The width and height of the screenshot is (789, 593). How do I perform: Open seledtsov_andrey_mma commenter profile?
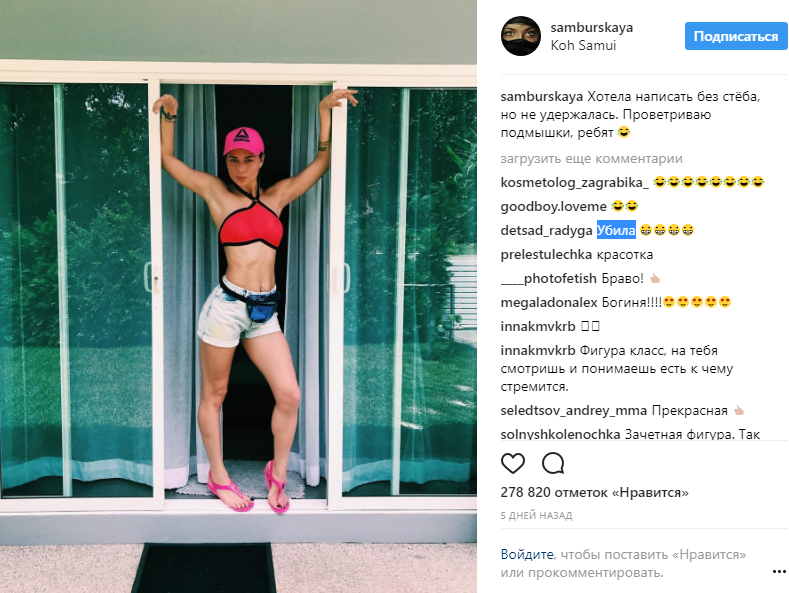pyautogui.click(x=574, y=411)
